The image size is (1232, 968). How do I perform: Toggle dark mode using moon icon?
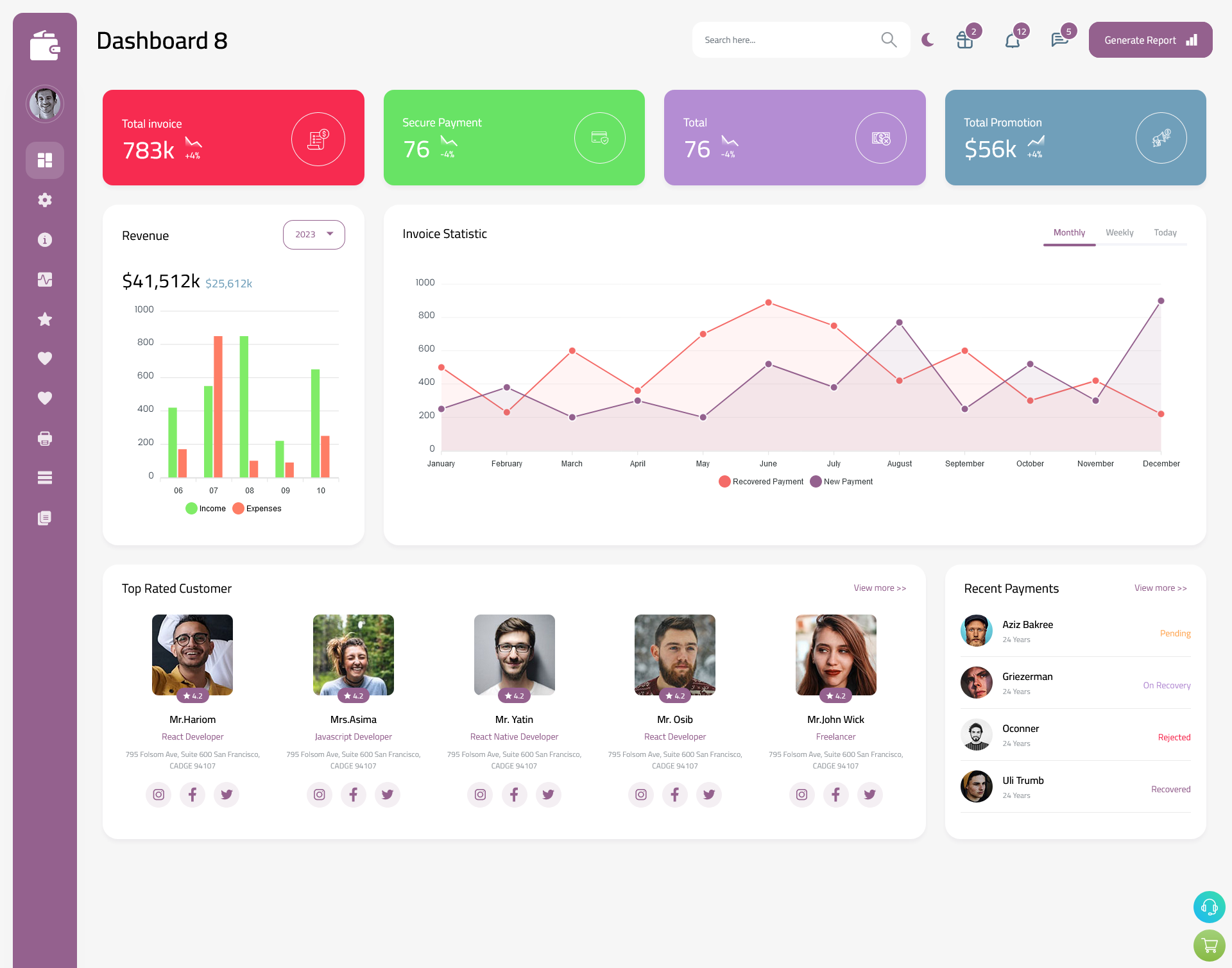pyautogui.click(x=928, y=39)
